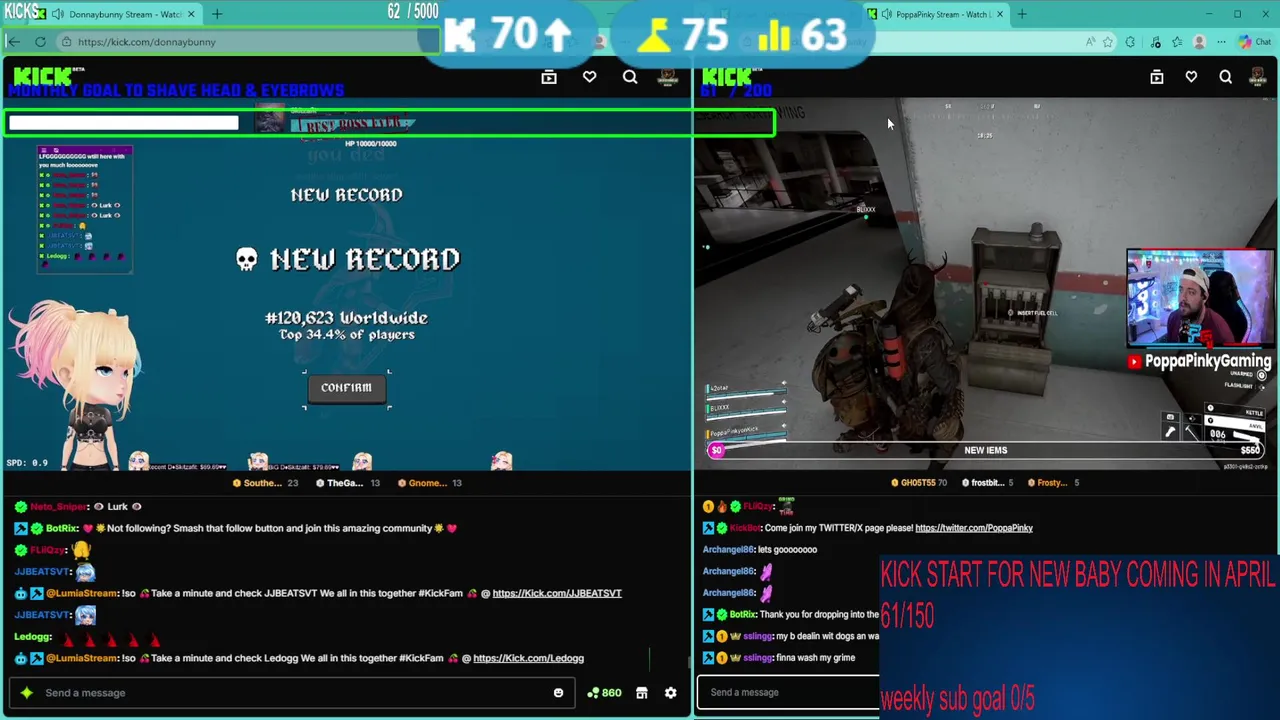Open browser extensions in the right window
The height and width of the screenshot is (720, 1280).
pos(1130,42)
